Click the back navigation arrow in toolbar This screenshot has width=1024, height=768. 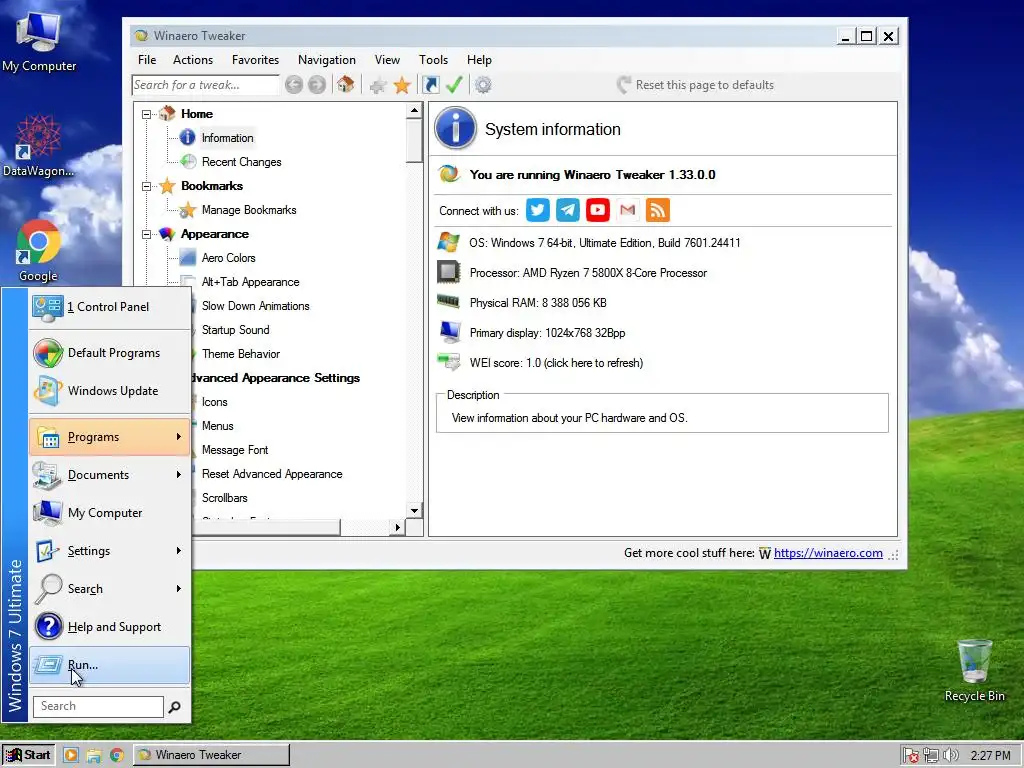[x=294, y=85]
